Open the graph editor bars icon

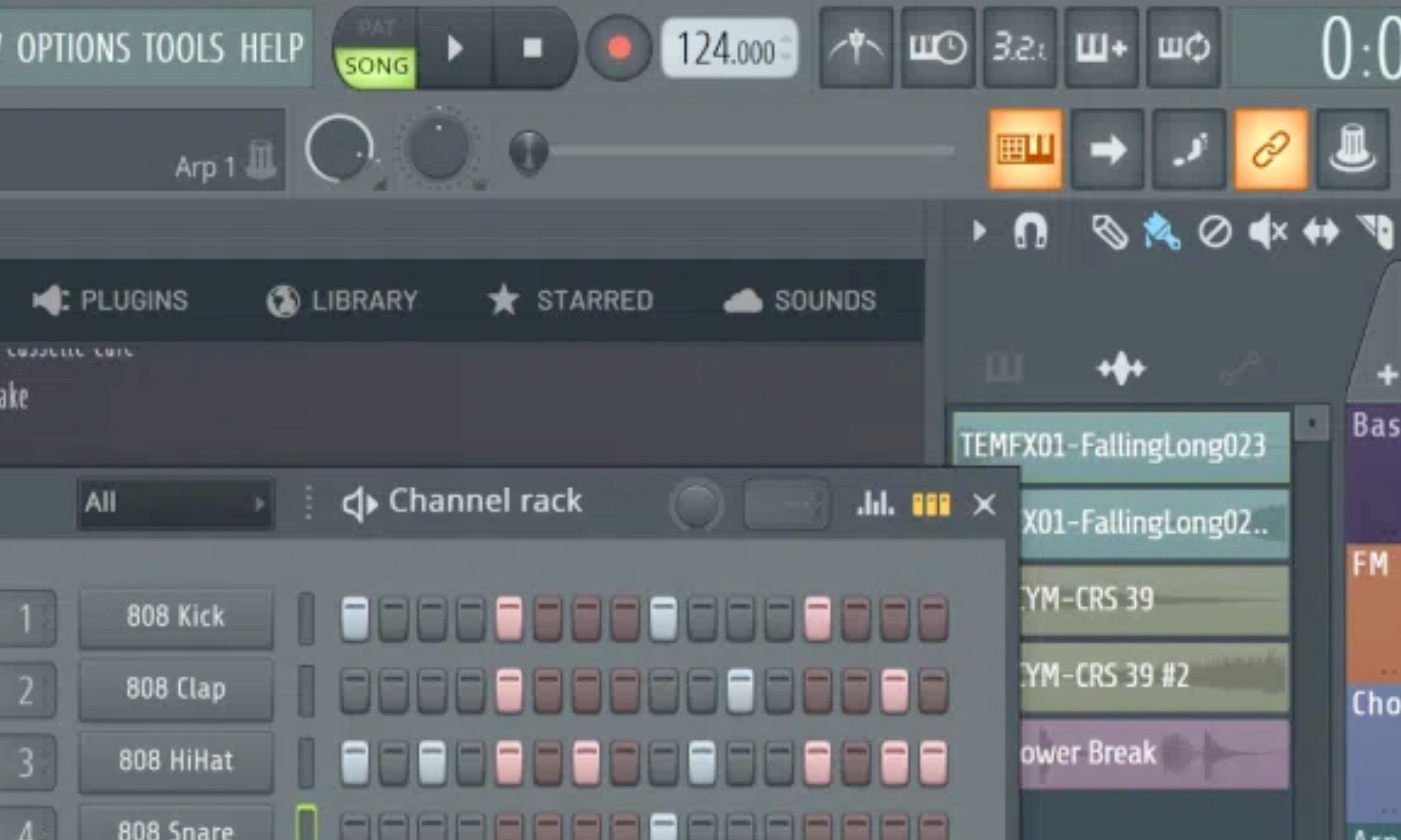[x=875, y=504]
